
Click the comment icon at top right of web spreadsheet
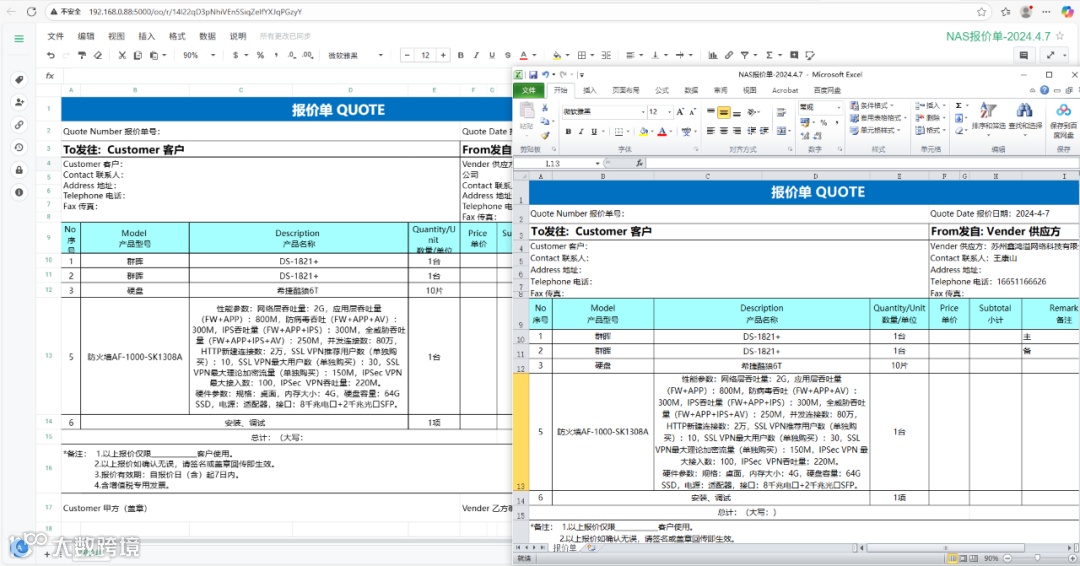tap(1024, 55)
